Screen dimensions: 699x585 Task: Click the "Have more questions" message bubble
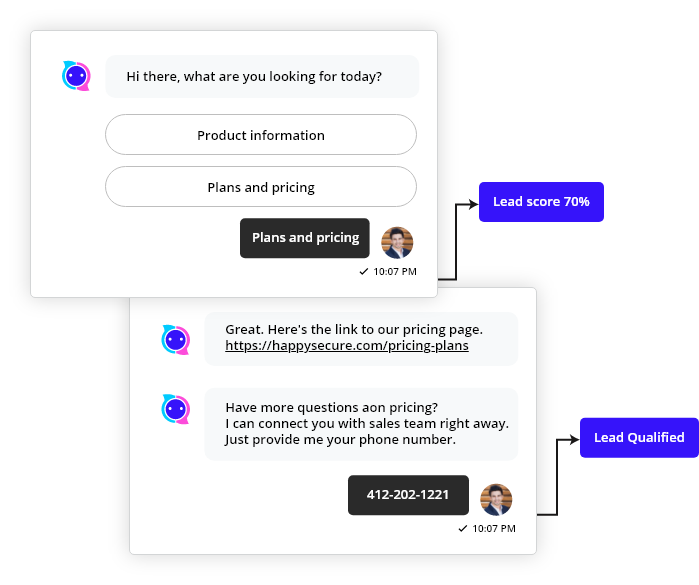361,423
